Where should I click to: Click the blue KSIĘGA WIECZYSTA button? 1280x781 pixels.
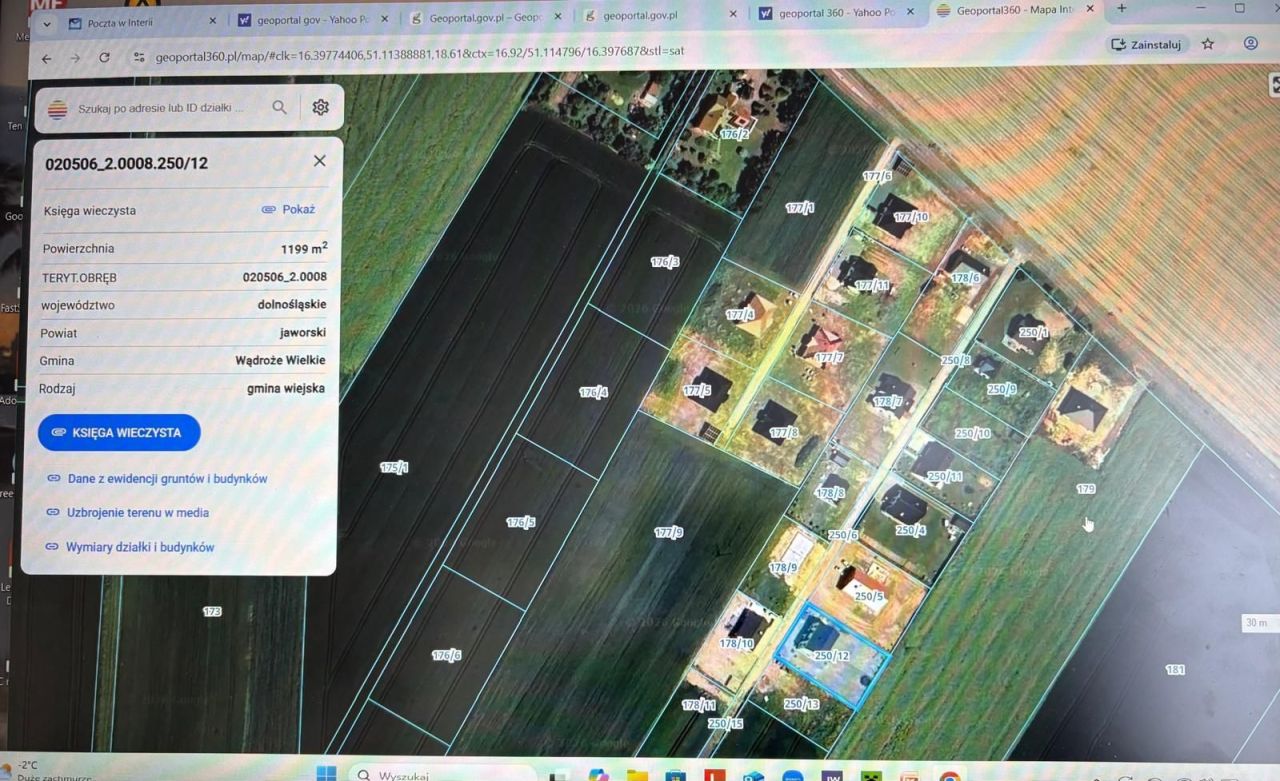pos(119,432)
